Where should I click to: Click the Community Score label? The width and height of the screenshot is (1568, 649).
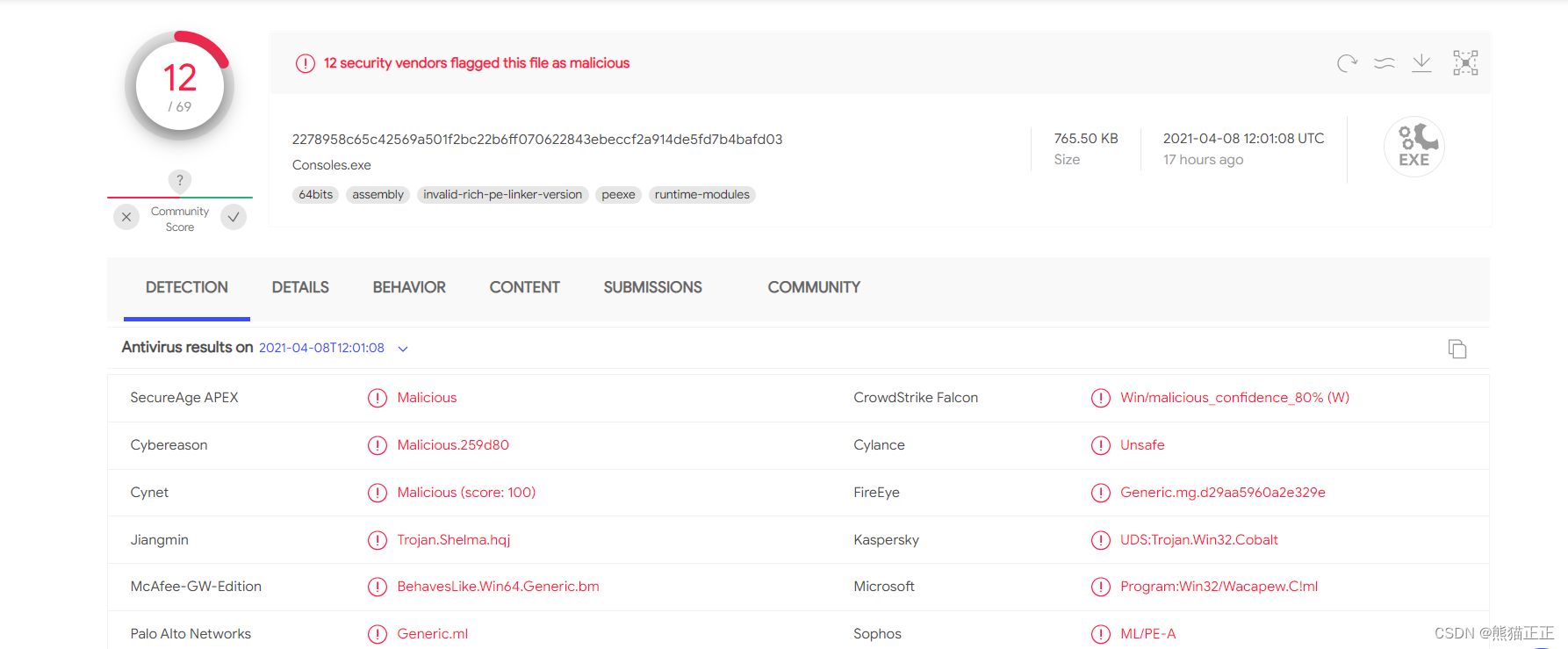[x=180, y=220]
